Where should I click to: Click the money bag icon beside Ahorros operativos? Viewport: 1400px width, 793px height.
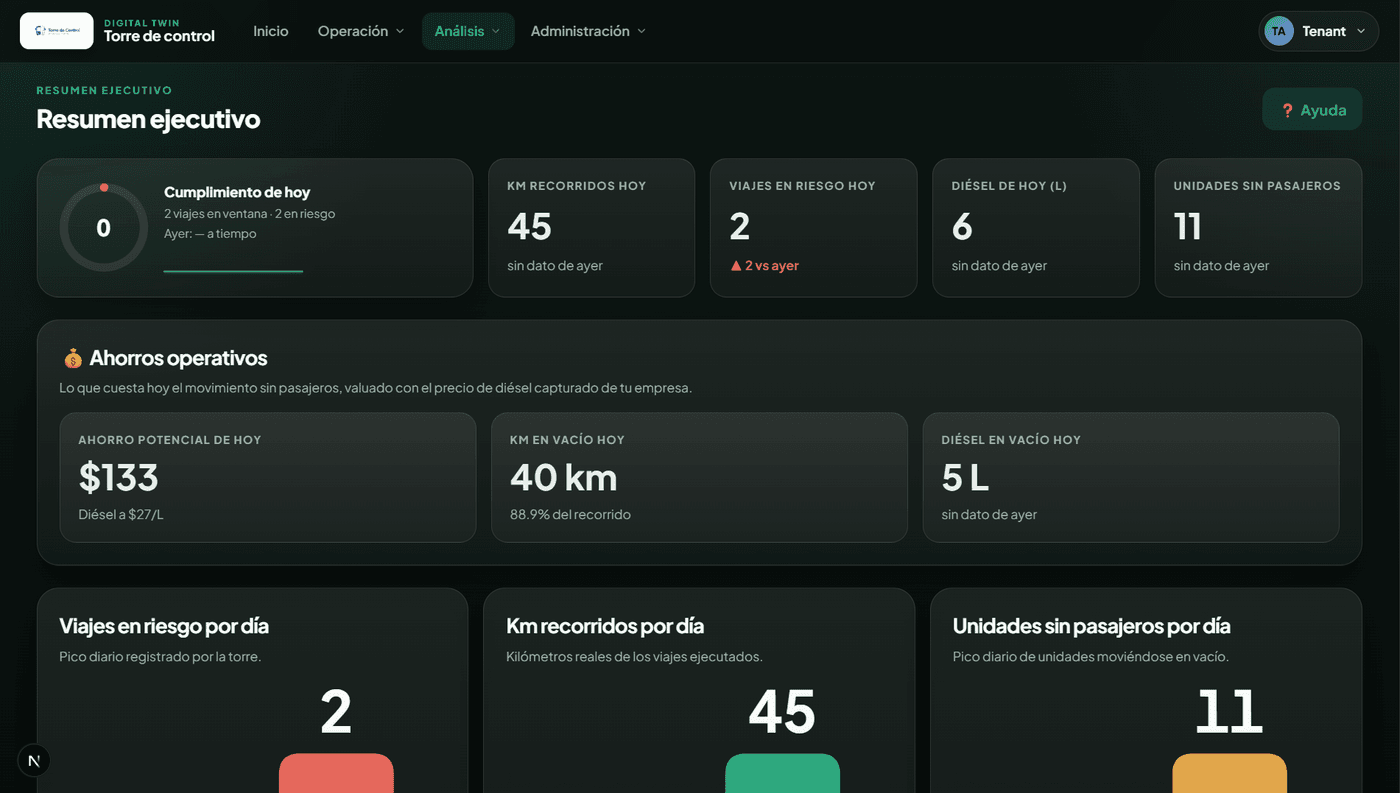pyautogui.click(x=72, y=358)
